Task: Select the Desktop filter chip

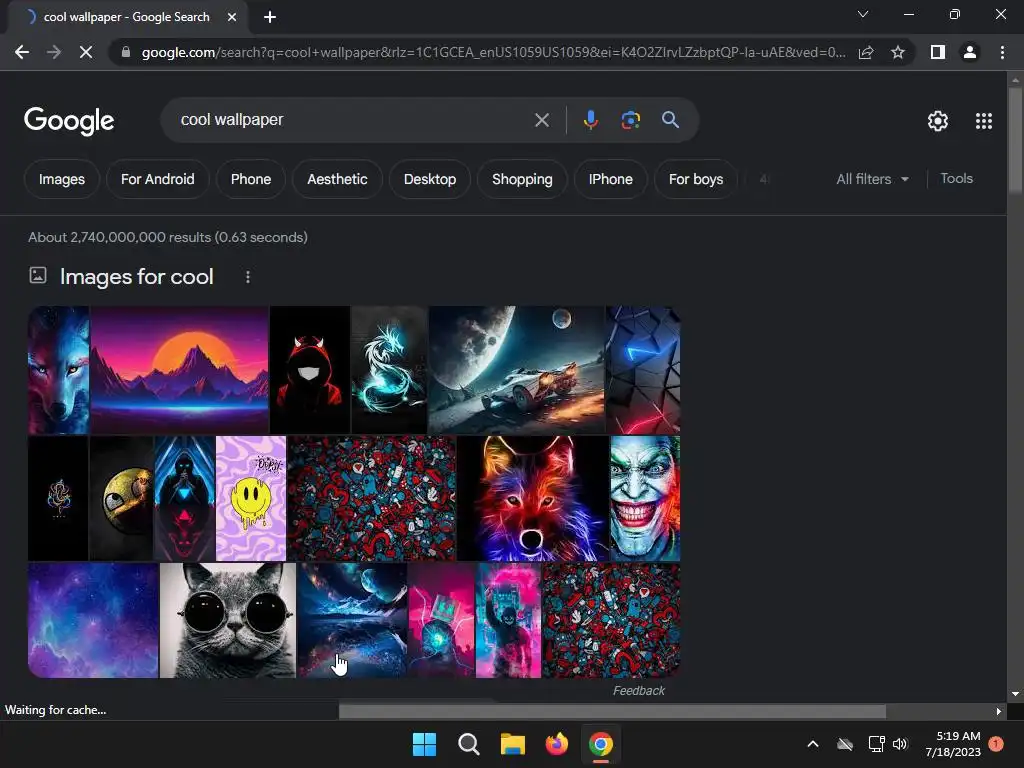Action: (430, 179)
